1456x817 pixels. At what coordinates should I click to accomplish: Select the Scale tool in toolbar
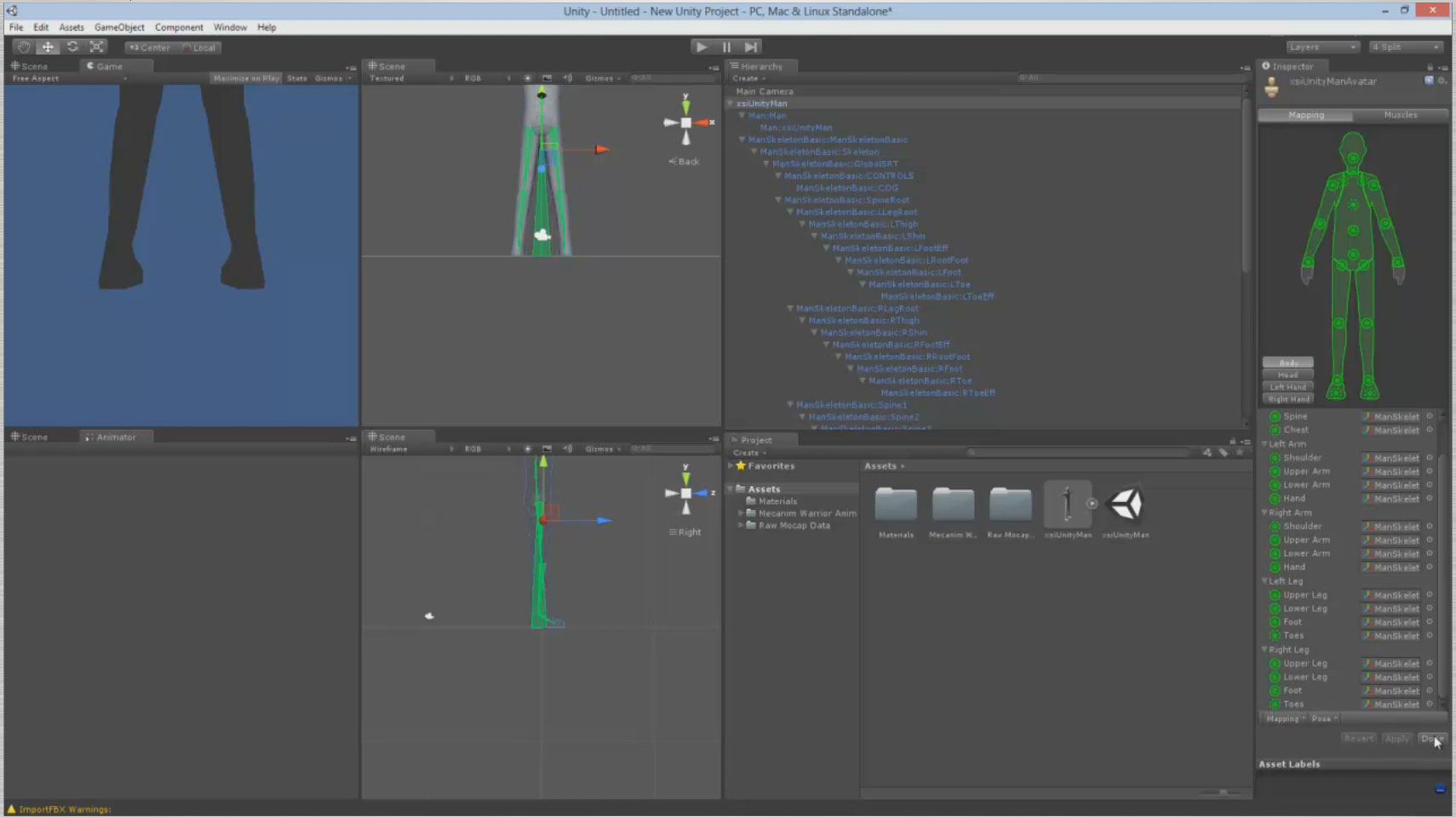(96, 47)
